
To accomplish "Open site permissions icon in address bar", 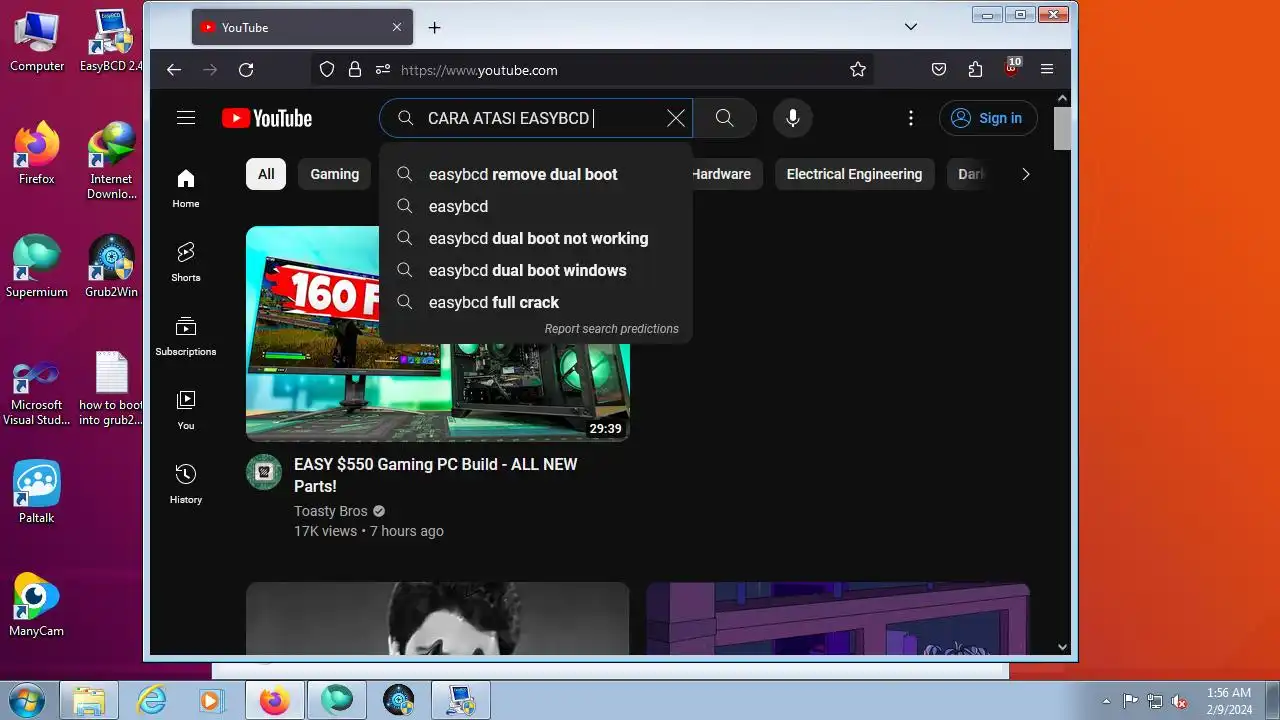I will tap(383, 70).
